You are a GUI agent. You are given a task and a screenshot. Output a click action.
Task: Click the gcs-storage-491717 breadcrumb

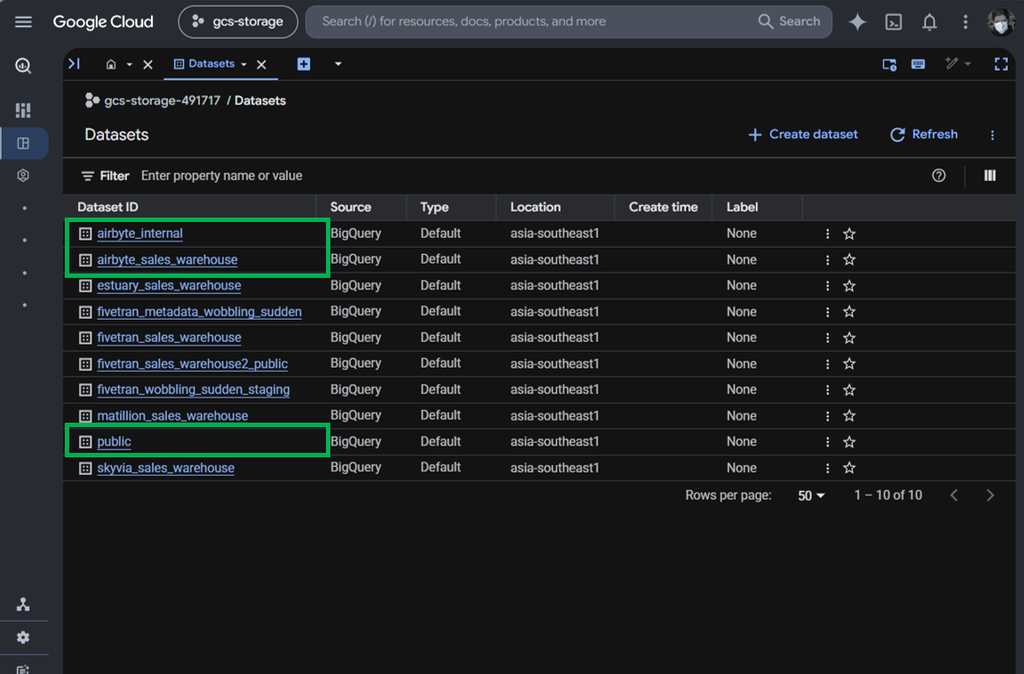(x=162, y=101)
